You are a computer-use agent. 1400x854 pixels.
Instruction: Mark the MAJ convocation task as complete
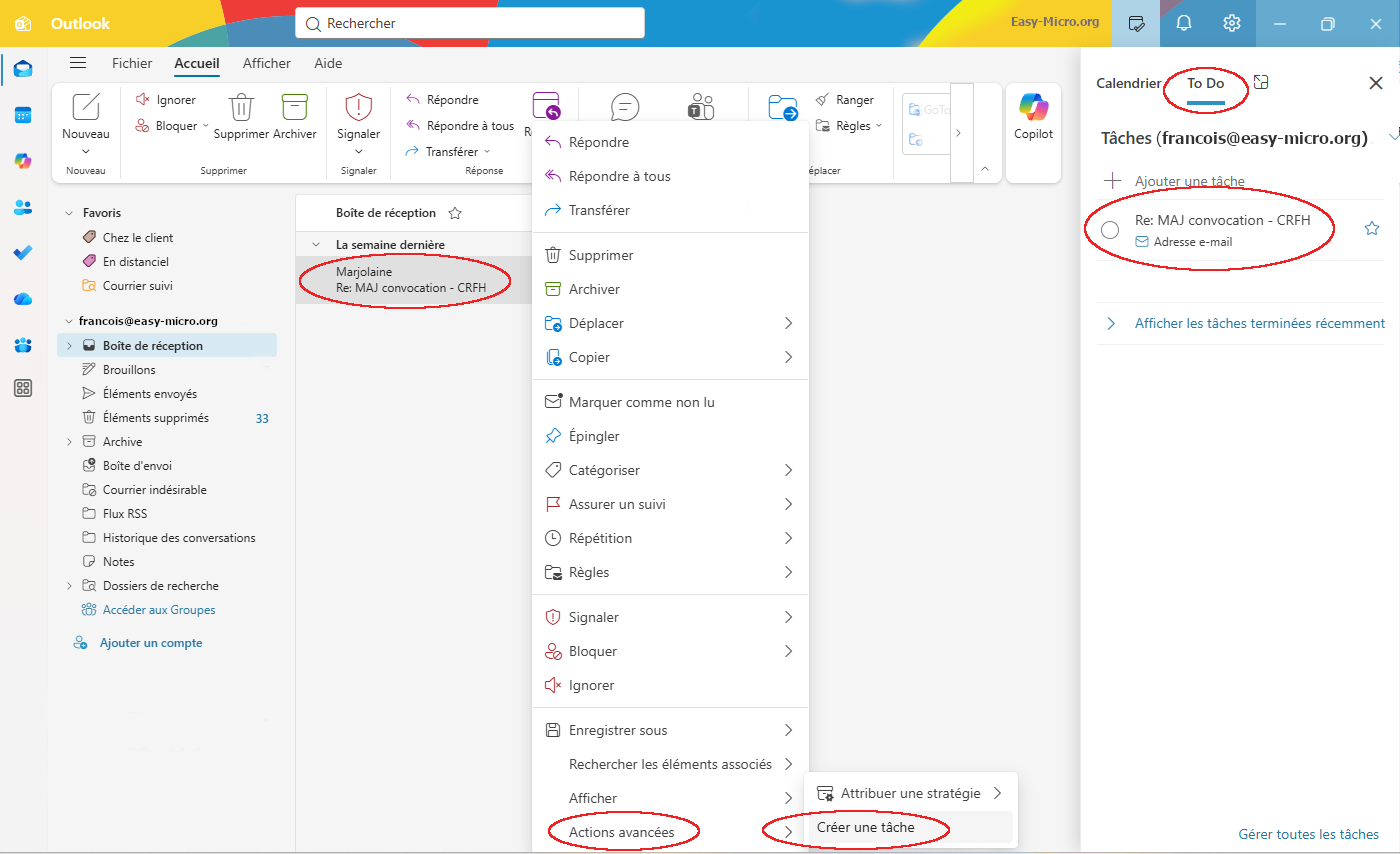(x=1110, y=230)
